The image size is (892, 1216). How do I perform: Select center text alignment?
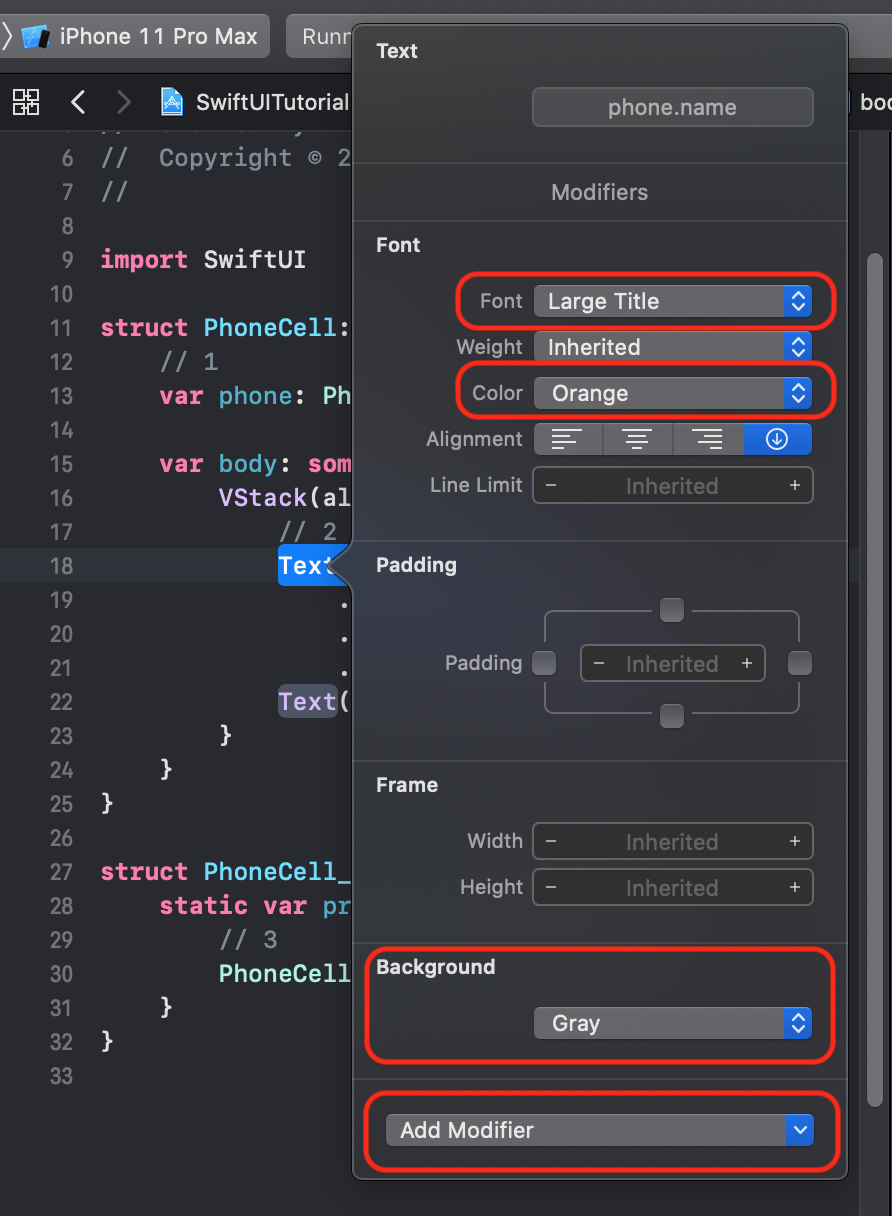click(x=637, y=439)
